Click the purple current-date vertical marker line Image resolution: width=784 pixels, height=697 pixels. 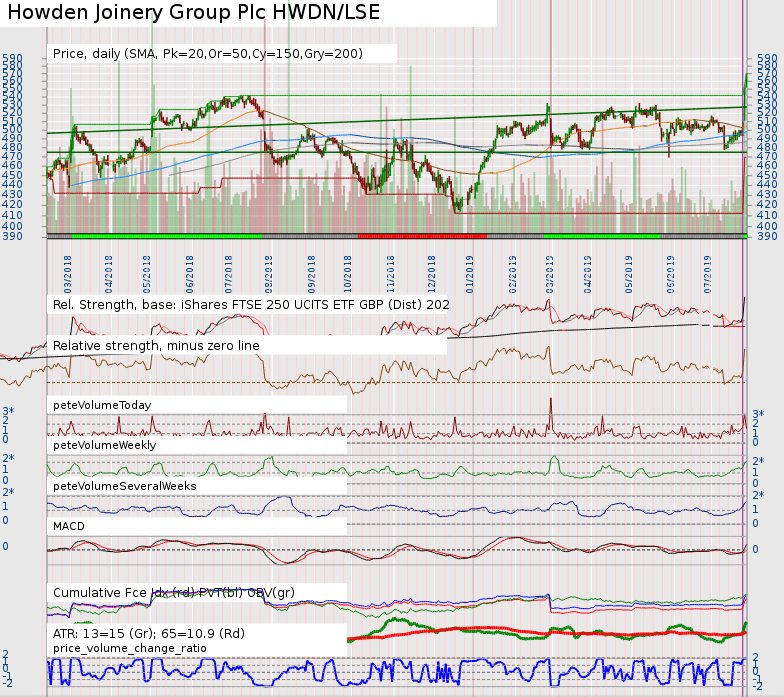tap(743, 350)
